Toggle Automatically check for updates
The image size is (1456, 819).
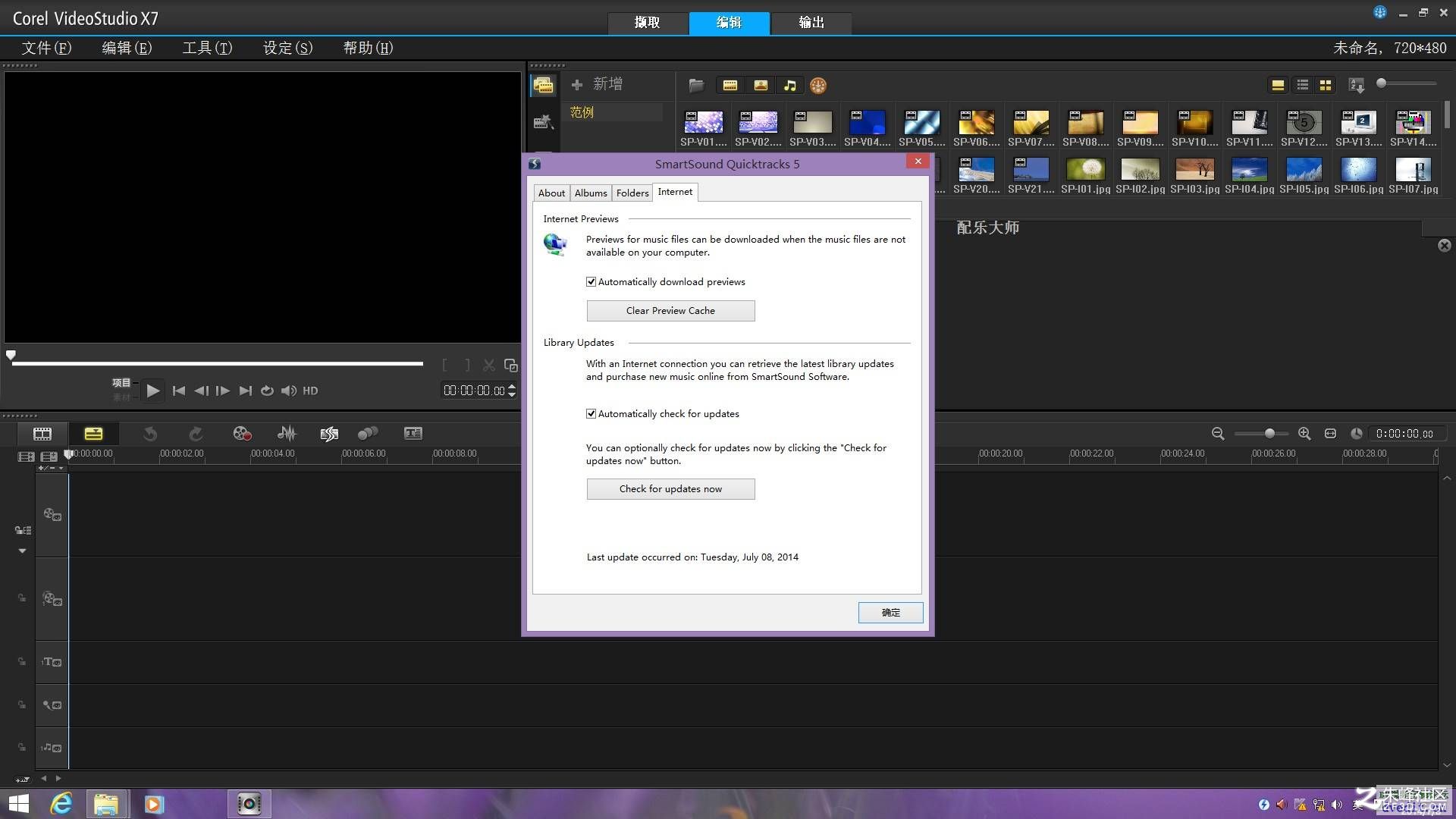coord(591,414)
